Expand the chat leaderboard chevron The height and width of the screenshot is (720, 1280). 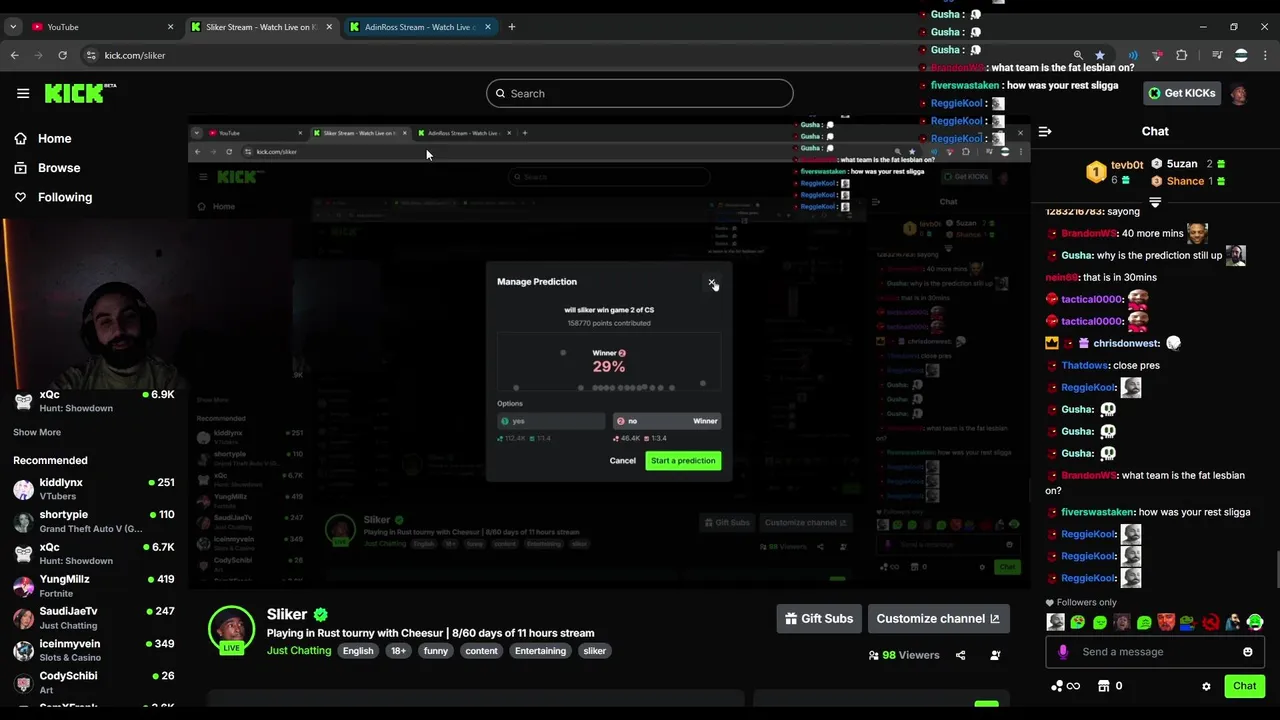coord(1155,202)
